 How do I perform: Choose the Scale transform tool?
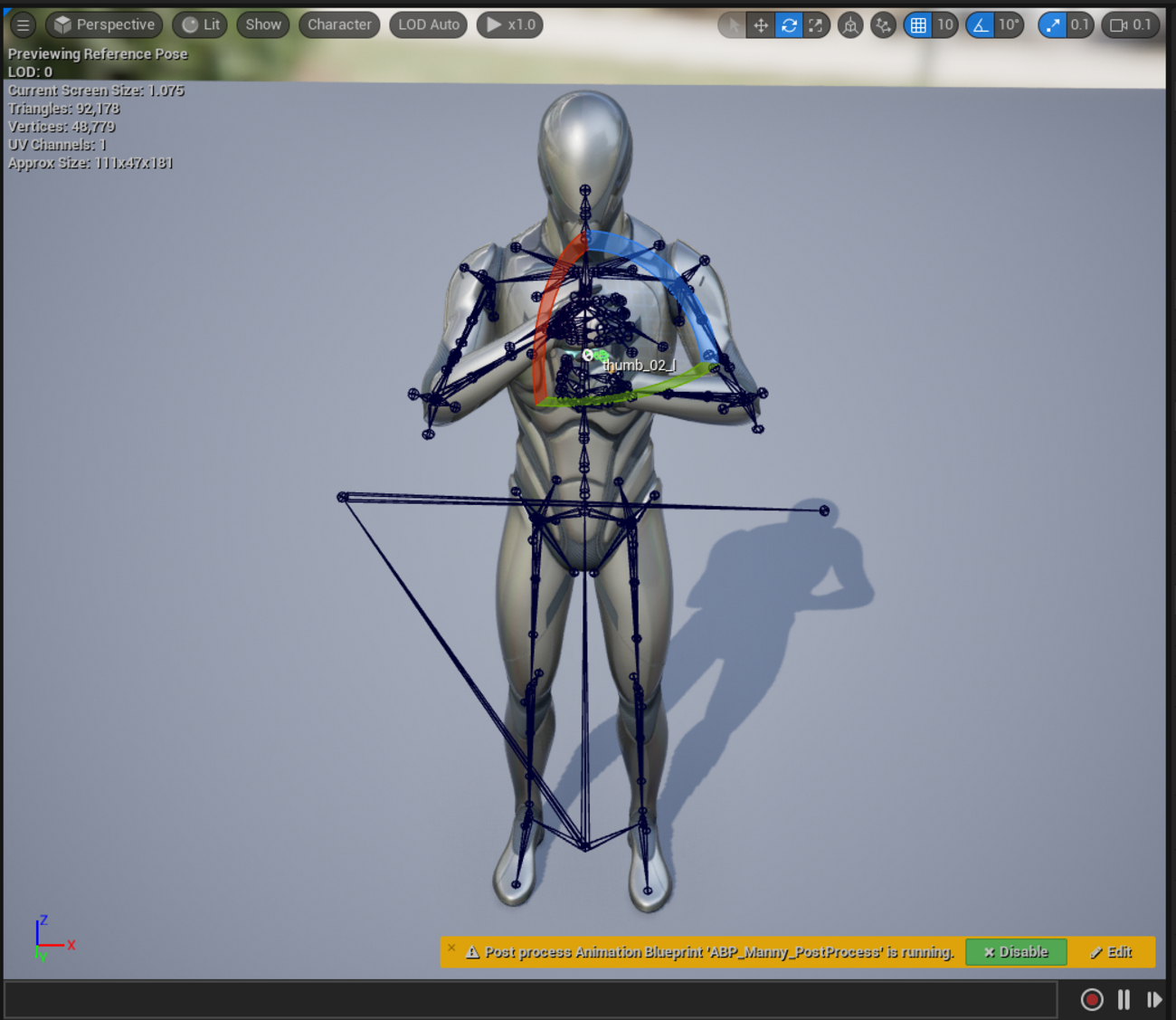816,25
